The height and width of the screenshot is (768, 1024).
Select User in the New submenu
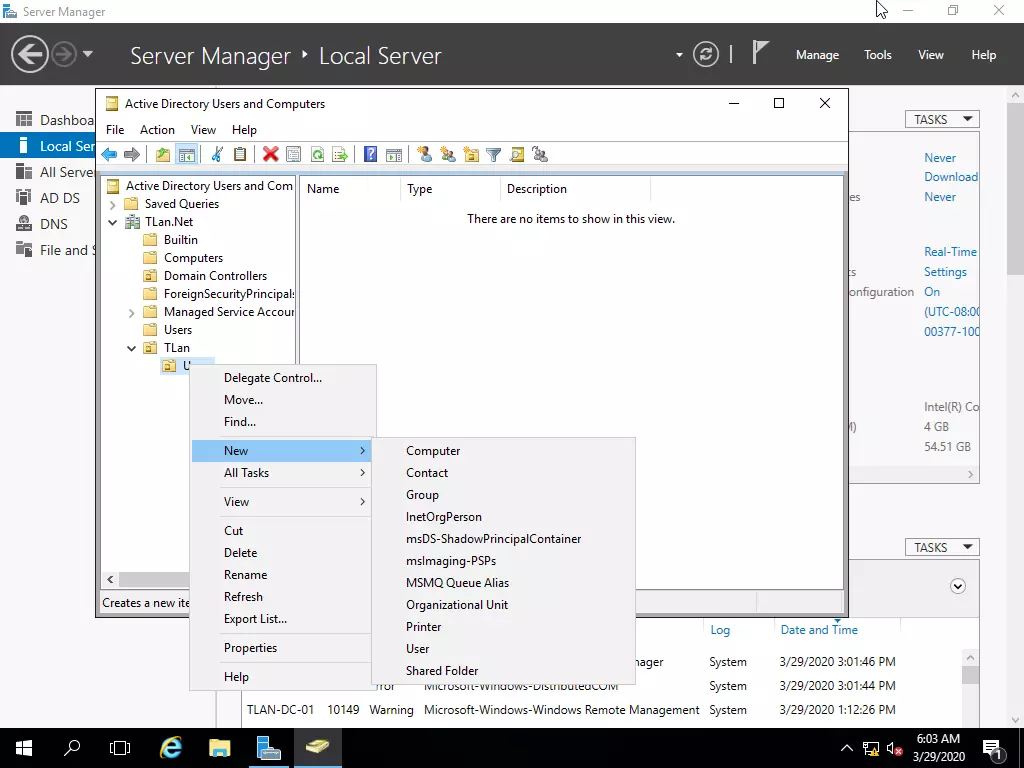pyautogui.click(x=503, y=648)
